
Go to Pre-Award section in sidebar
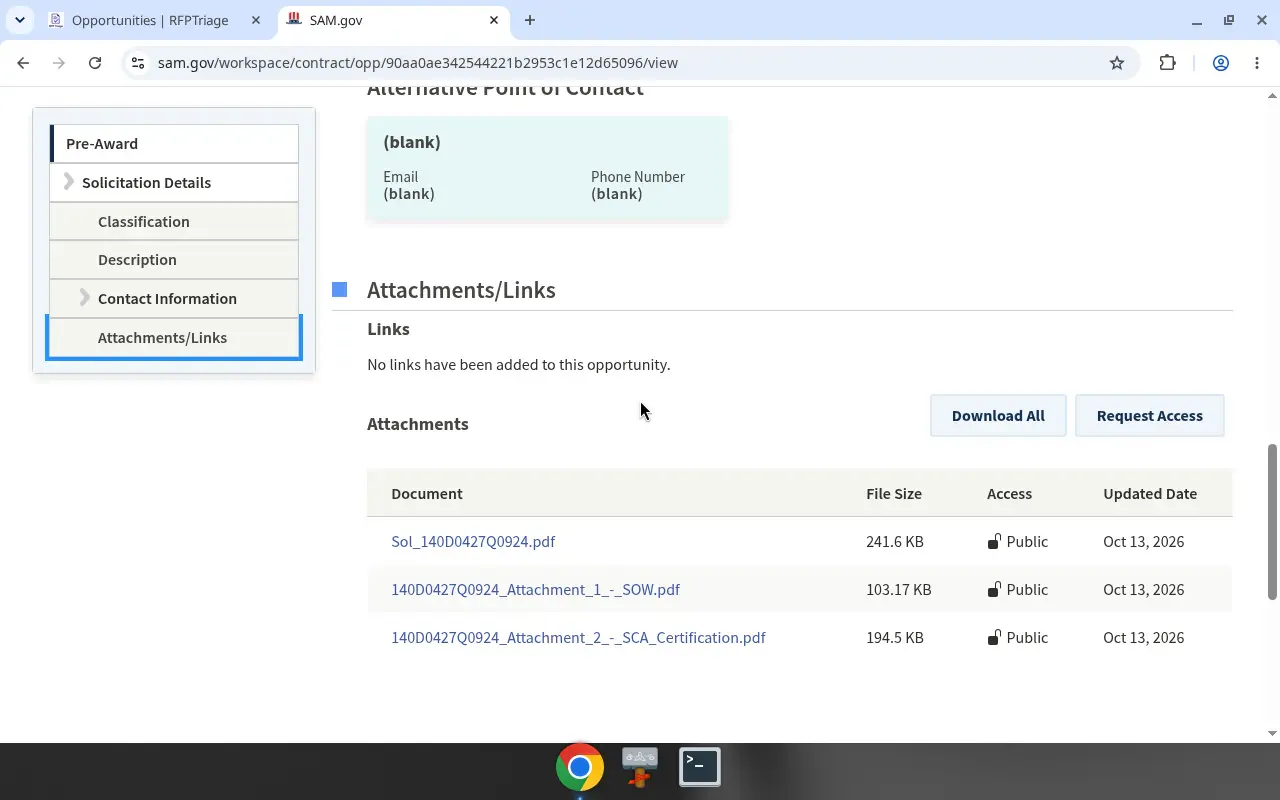pyautogui.click(x=174, y=143)
